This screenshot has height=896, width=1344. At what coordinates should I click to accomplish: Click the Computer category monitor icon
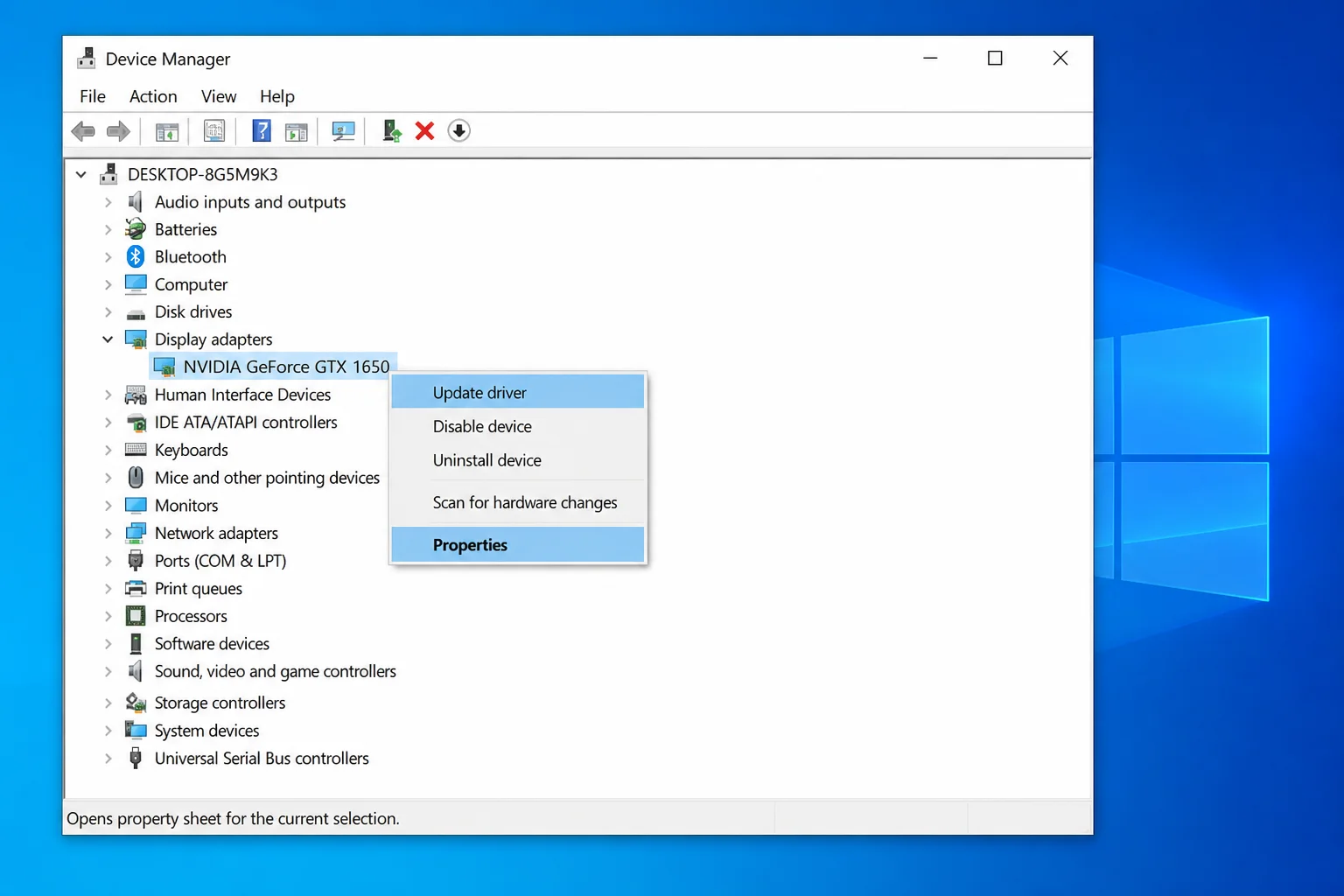[x=136, y=284]
